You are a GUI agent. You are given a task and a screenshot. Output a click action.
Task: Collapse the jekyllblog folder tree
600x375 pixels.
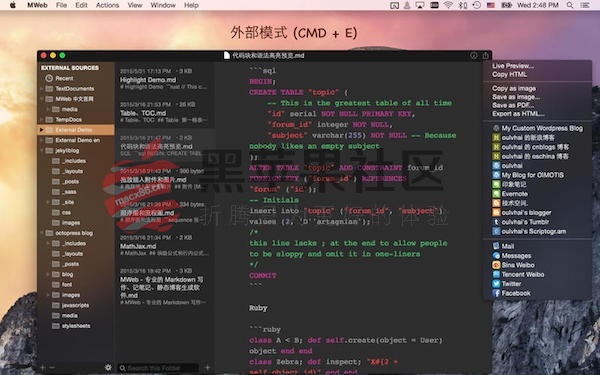(x=41, y=150)
